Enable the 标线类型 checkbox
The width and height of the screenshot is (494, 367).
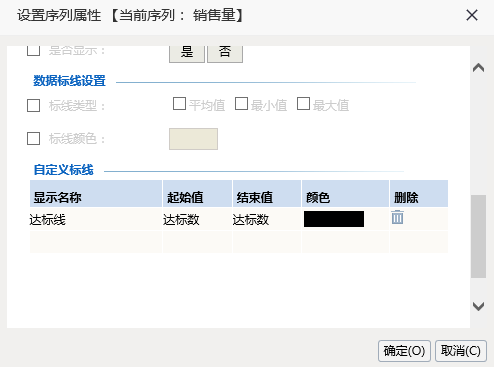pos(33,106)
